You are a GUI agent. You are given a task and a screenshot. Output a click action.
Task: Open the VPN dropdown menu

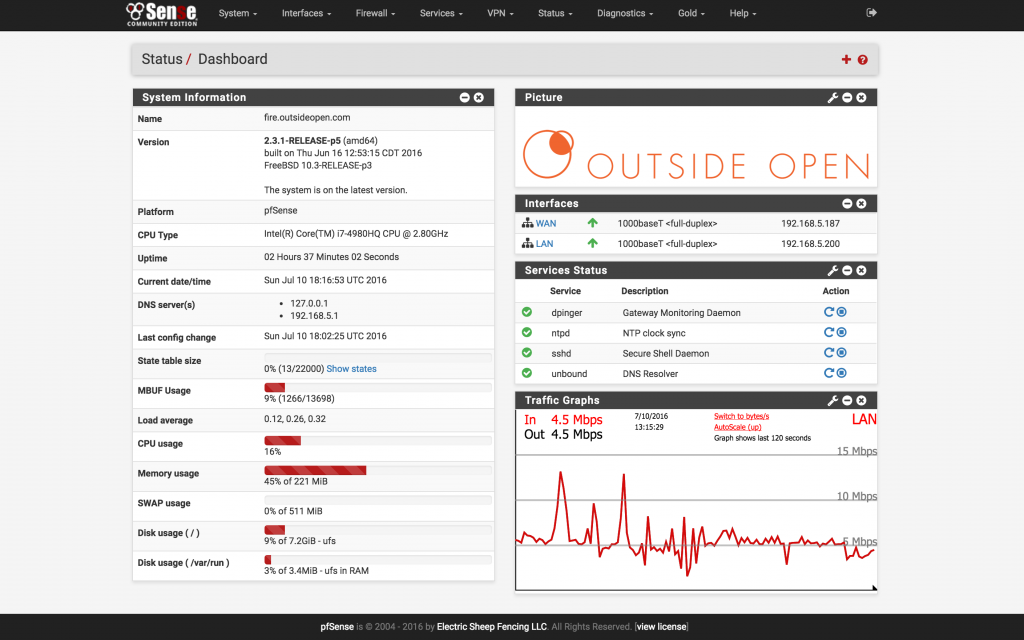coord(500,13)
